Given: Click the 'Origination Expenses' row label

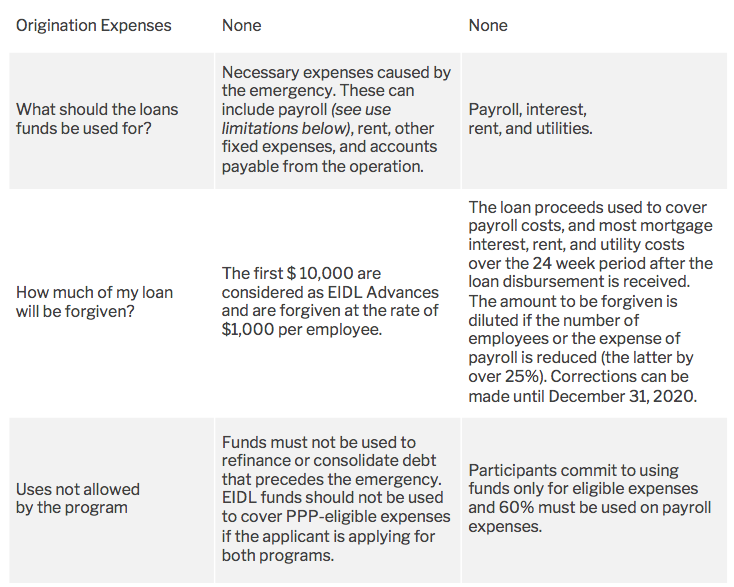Looking at the screenshot, I should (94, 25).
